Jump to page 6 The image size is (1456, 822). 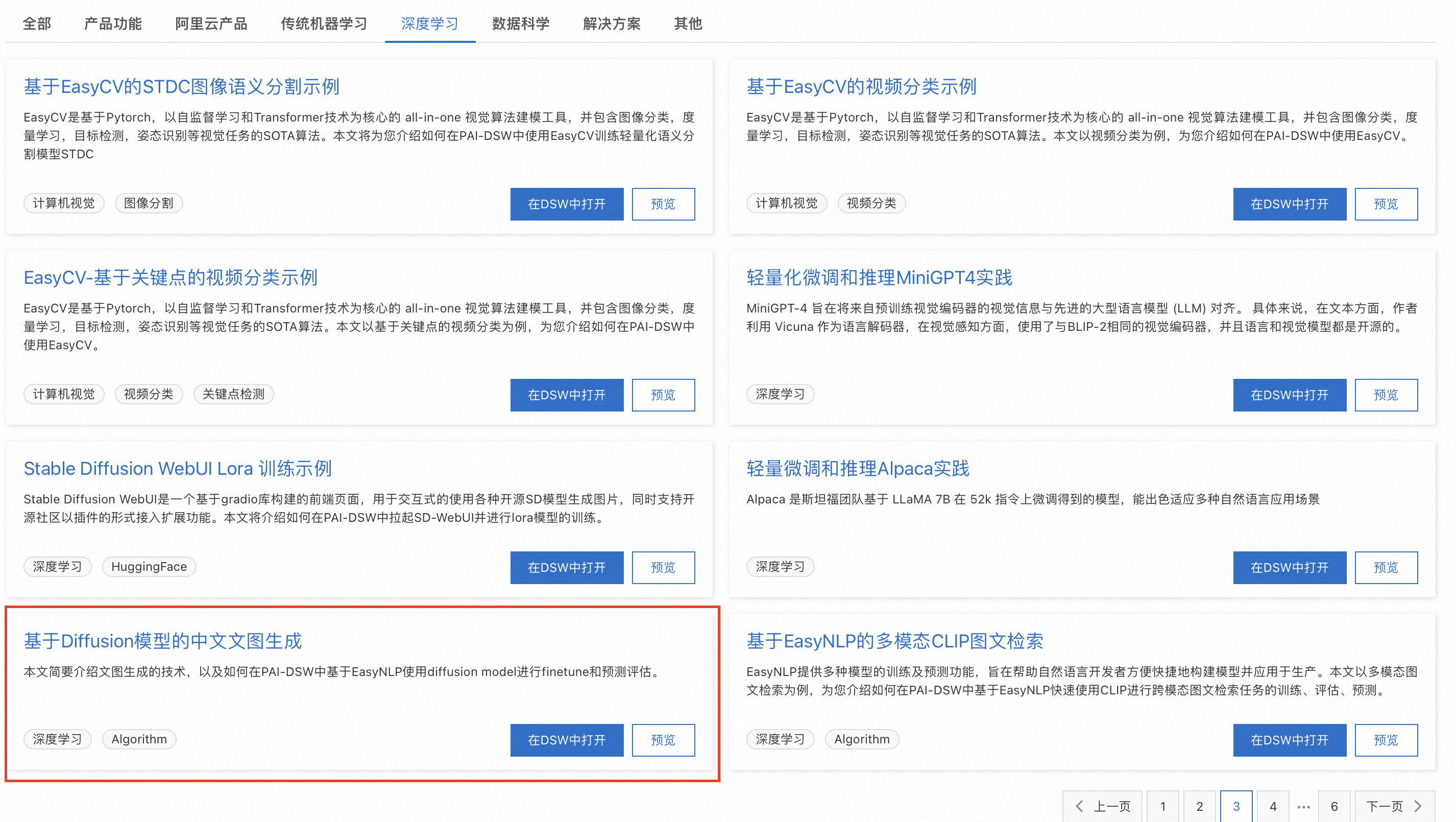pyautogui.click(x=1334, y=806)
